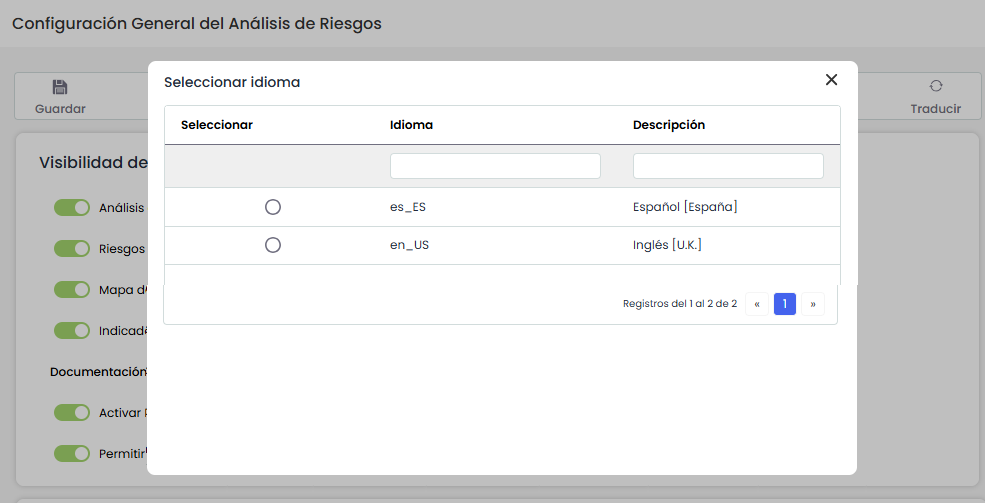Toggle the Análisis visibility switch
The height and width of the screenshot is (503, 985).
pos(72,208)
